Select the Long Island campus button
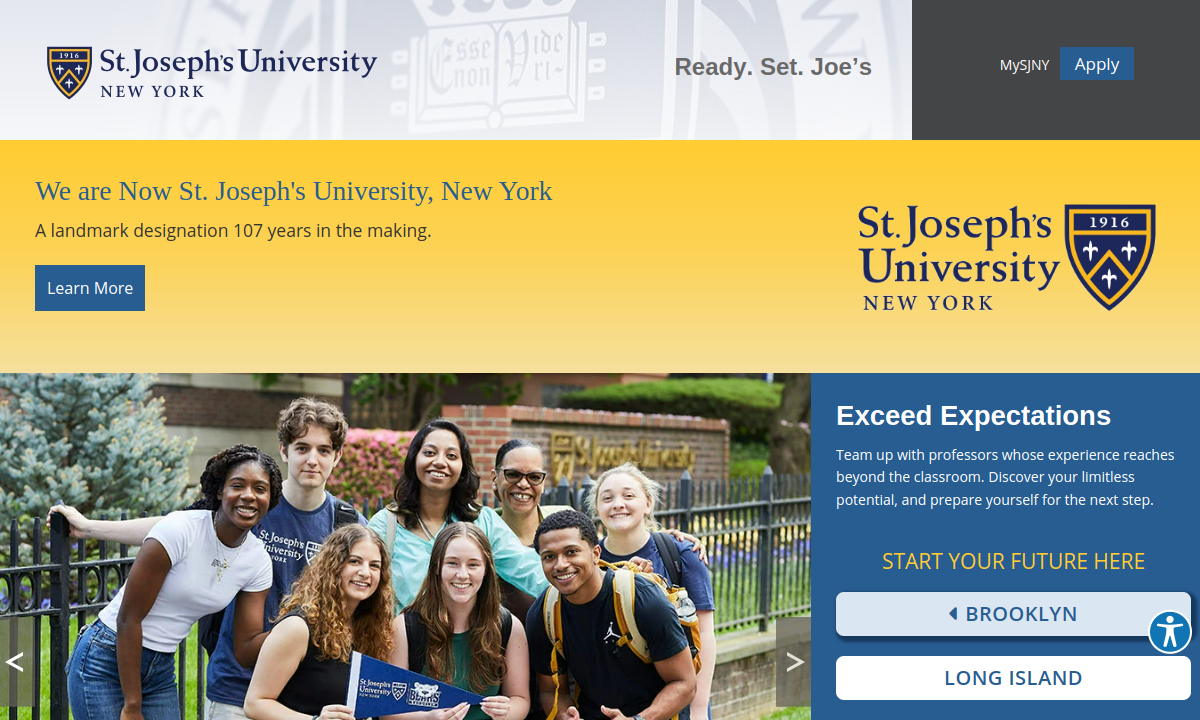The width and height of the screenshot is (1200, 720). 1013,678
